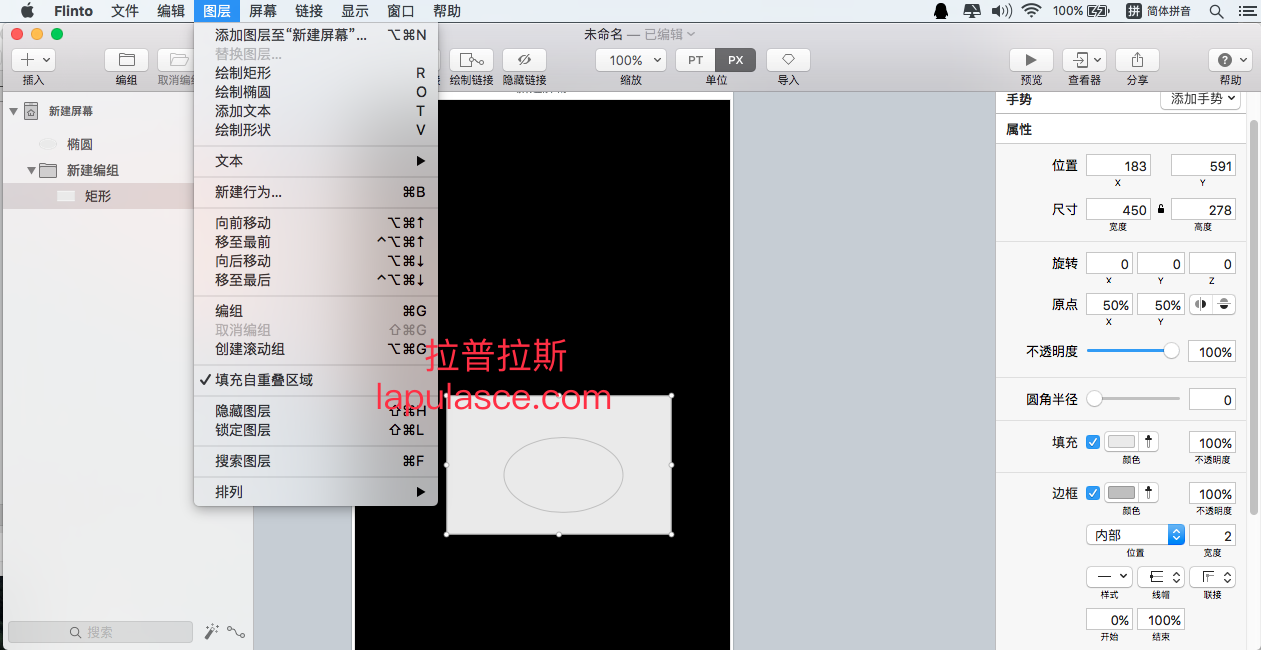Collapse the 新建编组 group triangle
The image size is (1261, 650).
coord(31,170)
